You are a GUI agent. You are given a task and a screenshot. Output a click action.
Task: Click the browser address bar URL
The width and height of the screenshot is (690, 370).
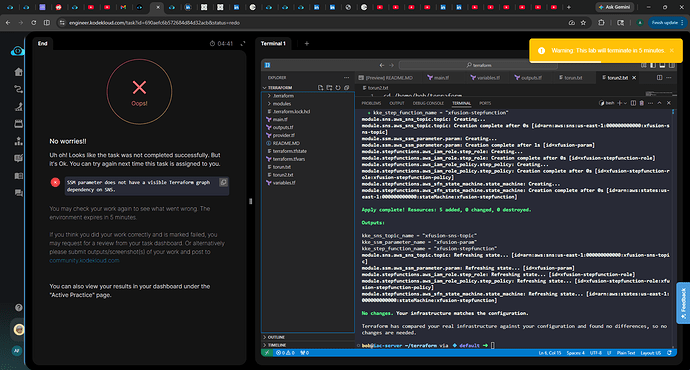(154, 22)
